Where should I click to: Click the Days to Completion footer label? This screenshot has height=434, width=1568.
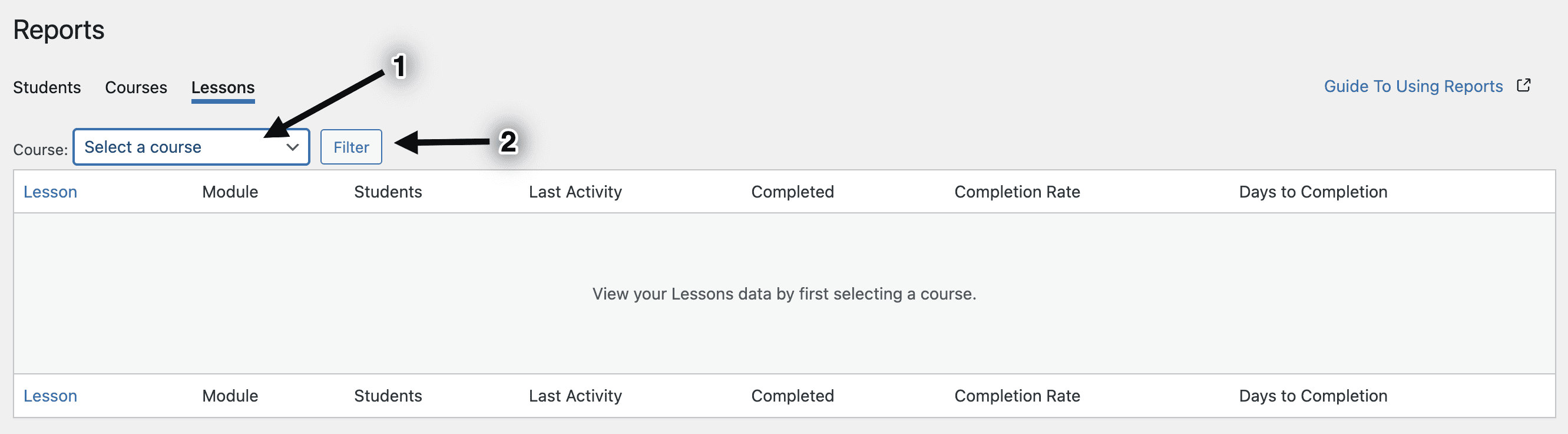coord(1313,396)
